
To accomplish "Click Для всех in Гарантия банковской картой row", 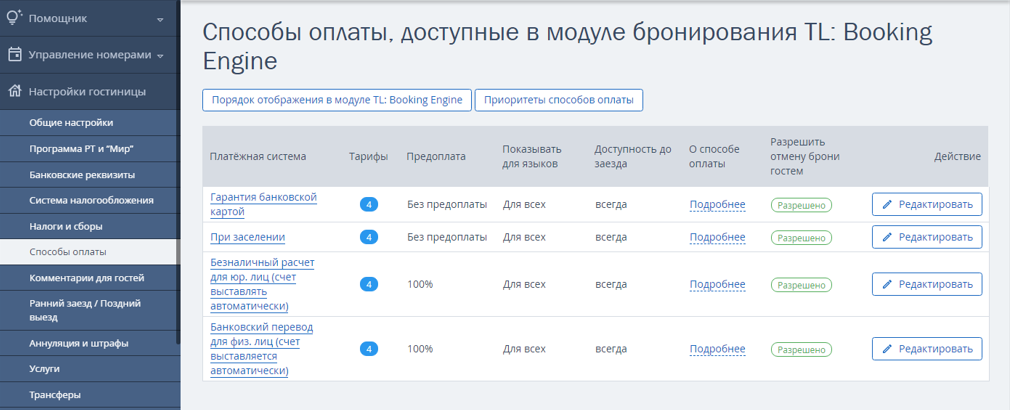I will (x=524, y=205).
